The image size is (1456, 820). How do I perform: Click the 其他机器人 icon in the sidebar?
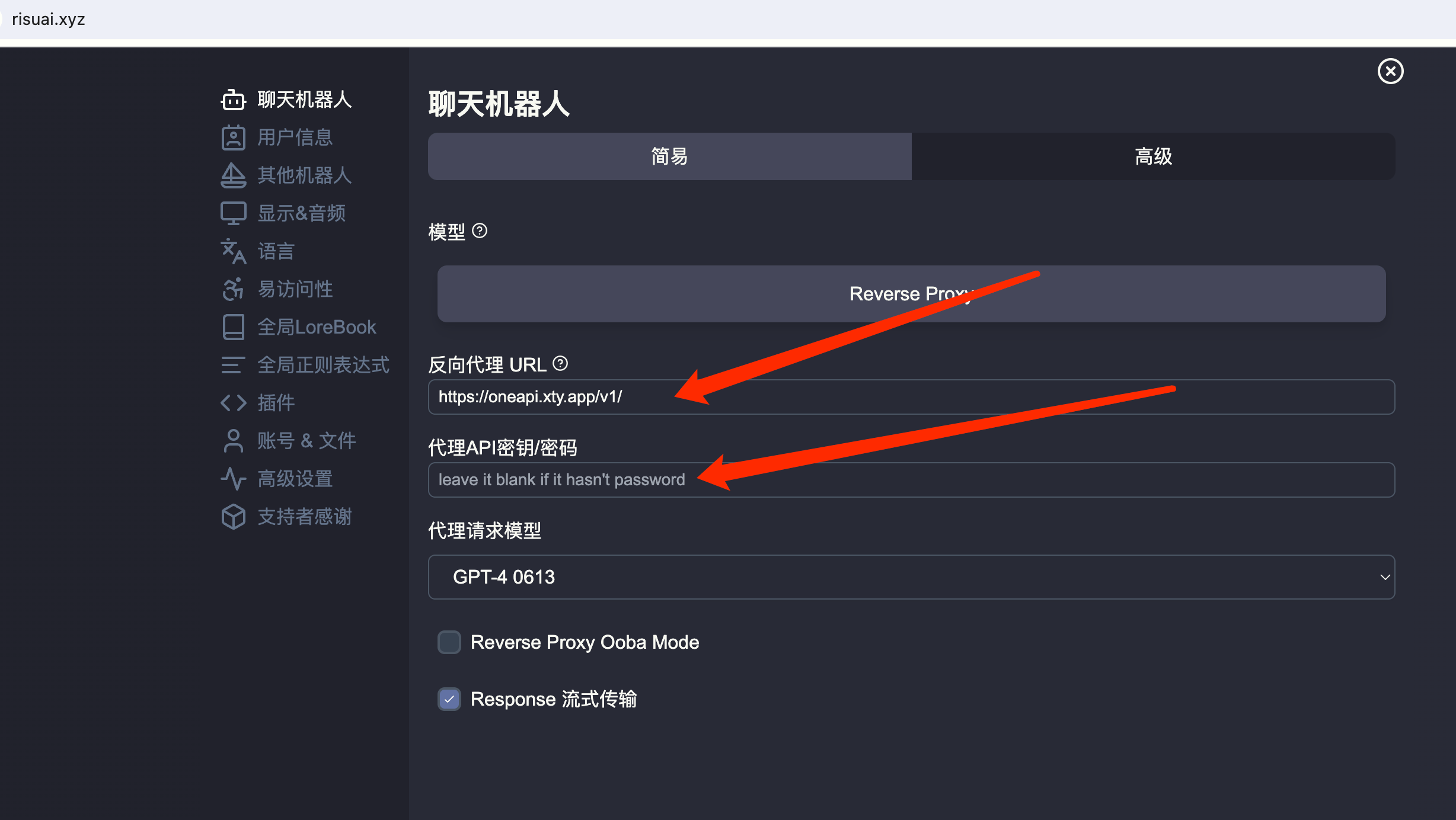coord(233,175)
